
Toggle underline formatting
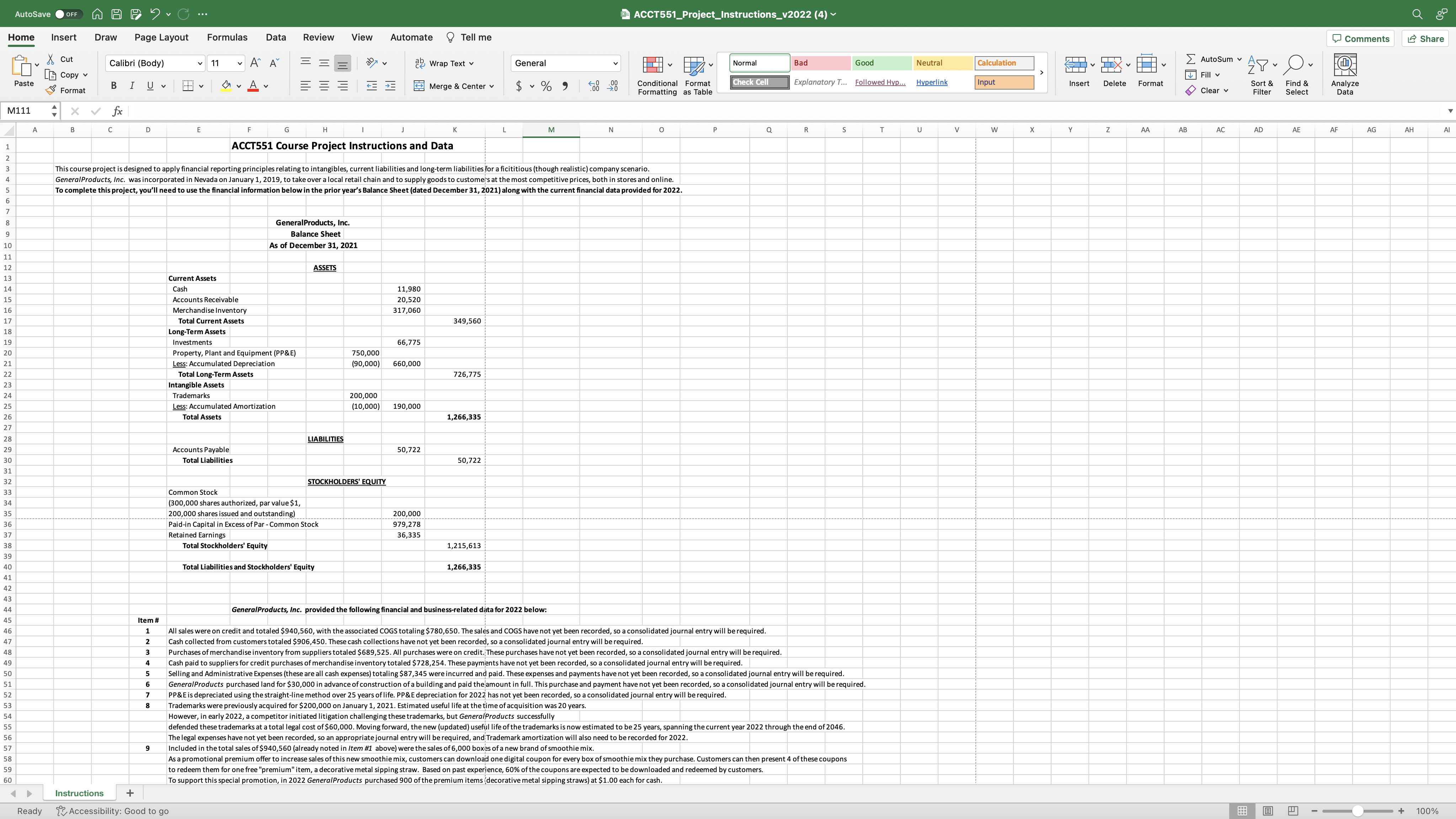tap(150, 85)
